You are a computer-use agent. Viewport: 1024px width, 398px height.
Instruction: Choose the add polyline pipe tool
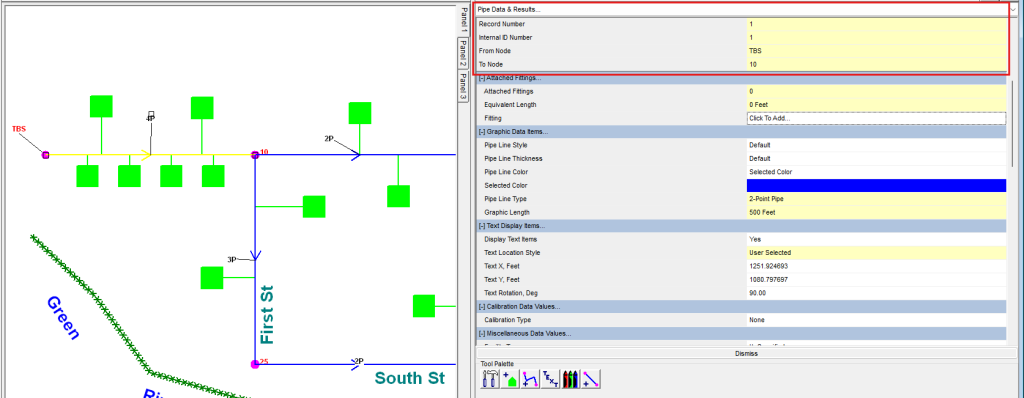click(530, 378)
